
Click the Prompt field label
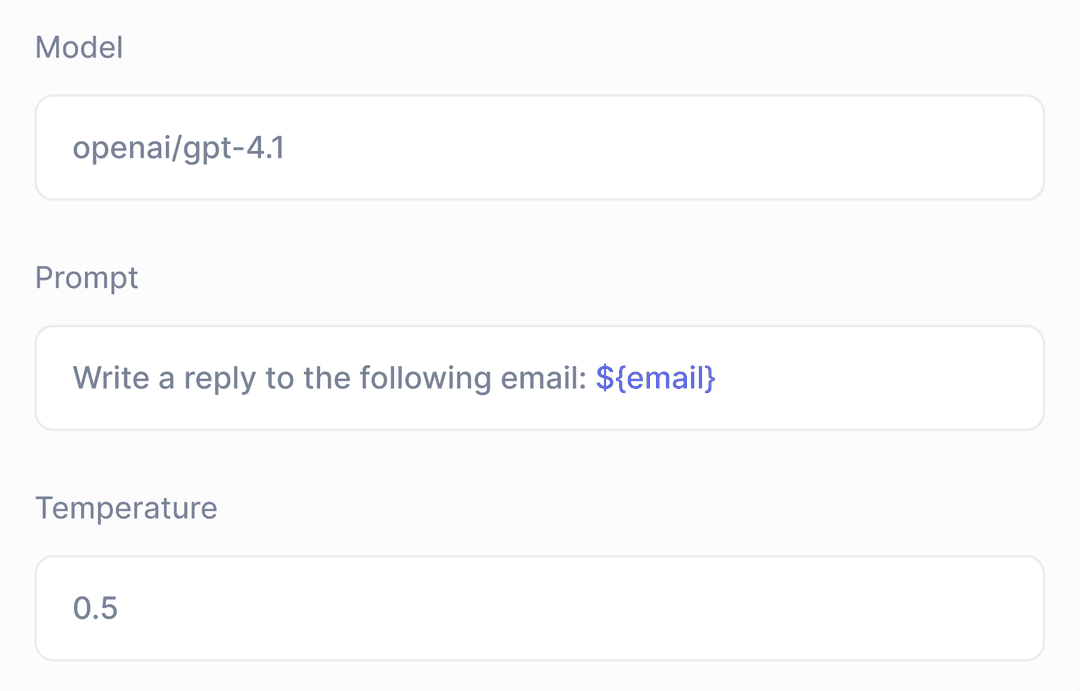click(87, 277)
